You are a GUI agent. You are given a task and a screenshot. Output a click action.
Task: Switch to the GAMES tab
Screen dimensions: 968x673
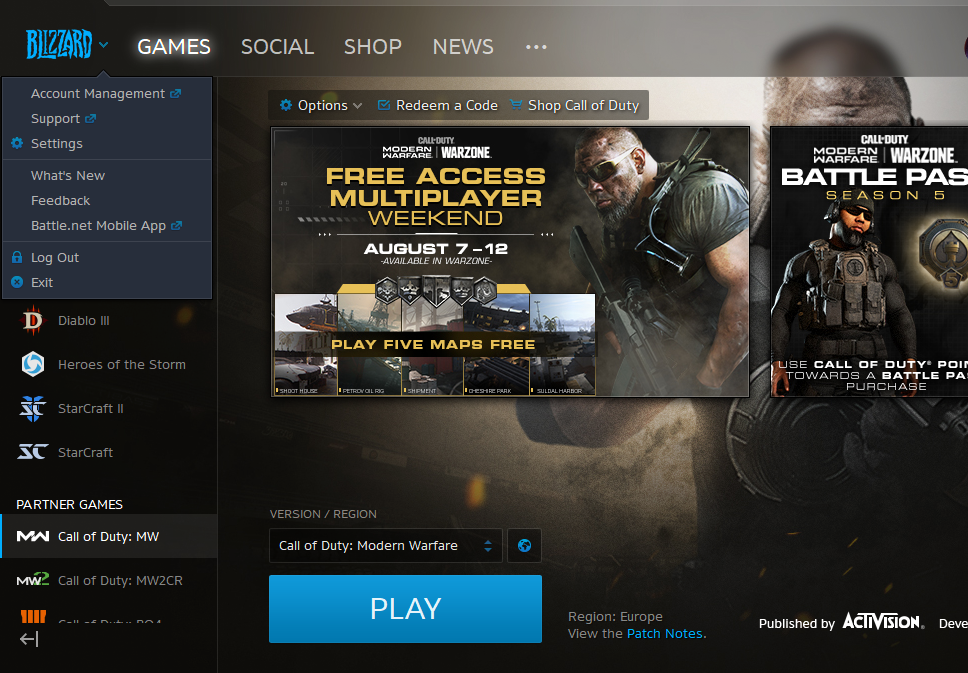coord(173,47)
